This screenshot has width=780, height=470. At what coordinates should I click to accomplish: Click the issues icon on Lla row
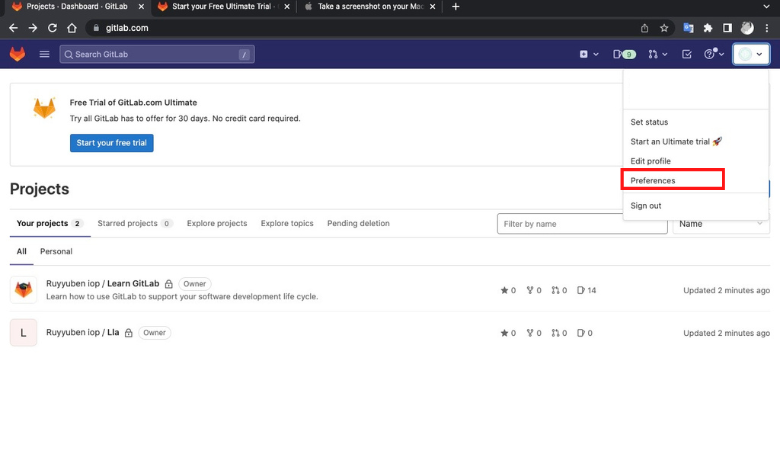tap(581, 333)
